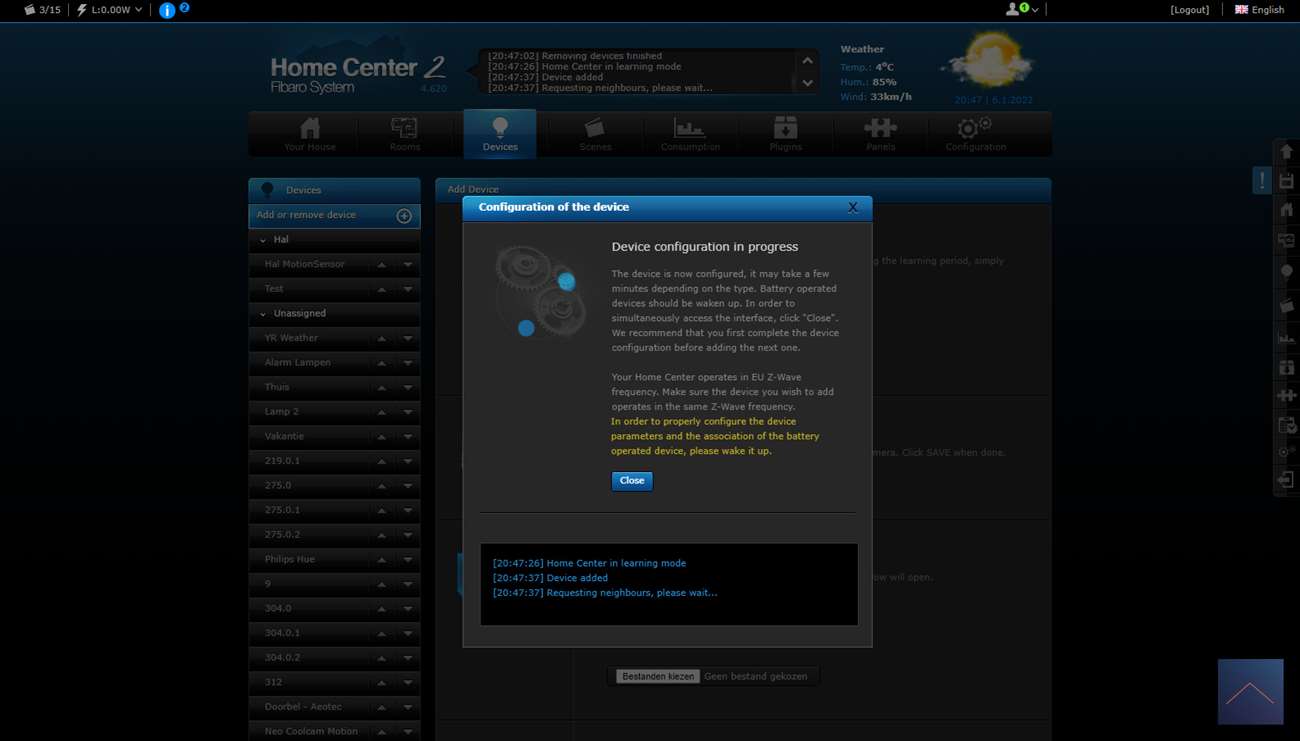Click the Logout link
The width and height of the screenshot is (1300, 741).
pyautogui.click(x=1189, y=10)
